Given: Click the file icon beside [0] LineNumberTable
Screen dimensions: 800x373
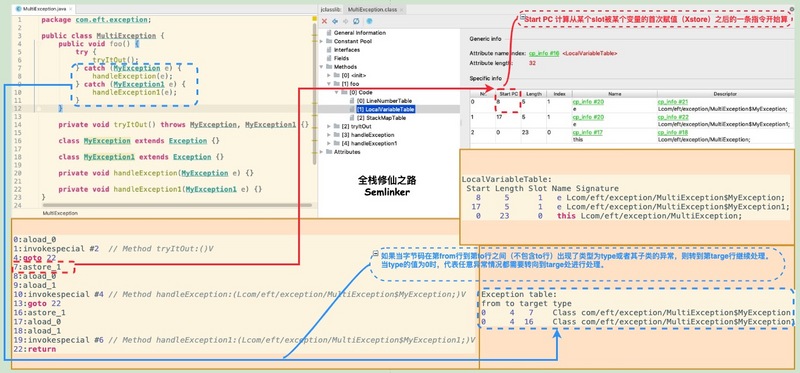Looking at the screenshot, I should coord(352,101).
